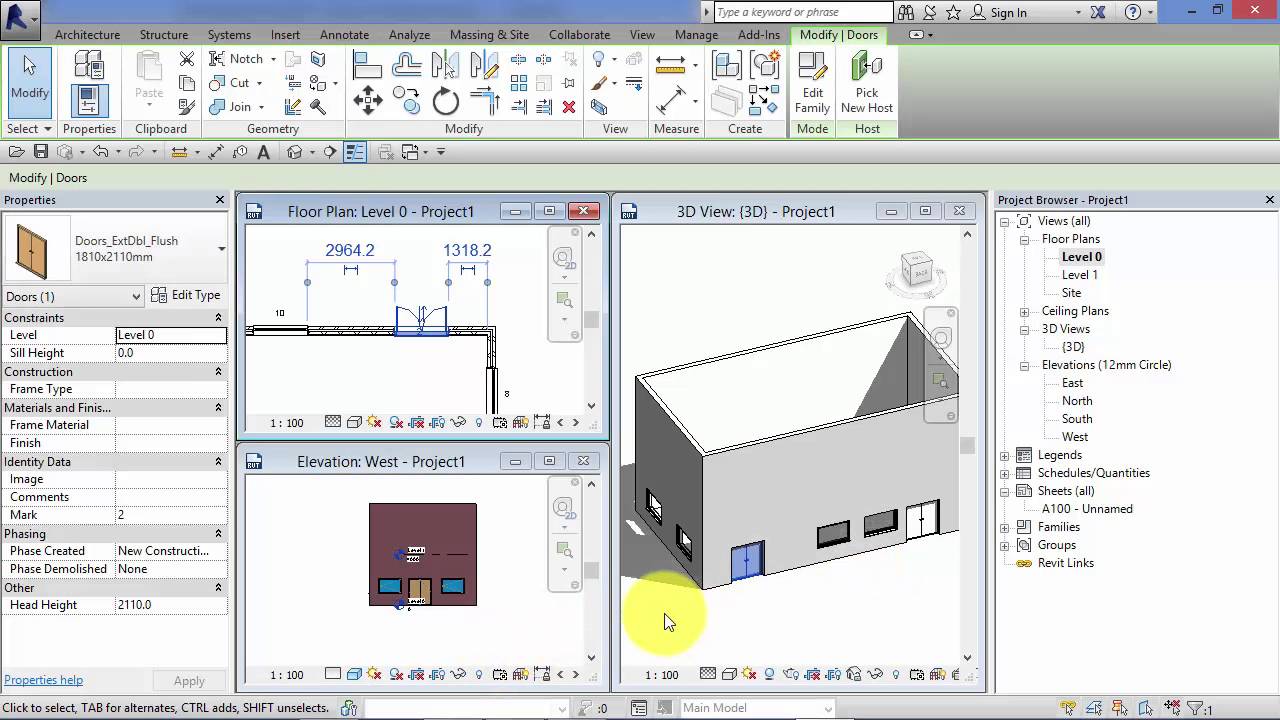Click the Aligned Dimension ribbon icon
The width and height of the screenshot is (1280, 720).
670,100
